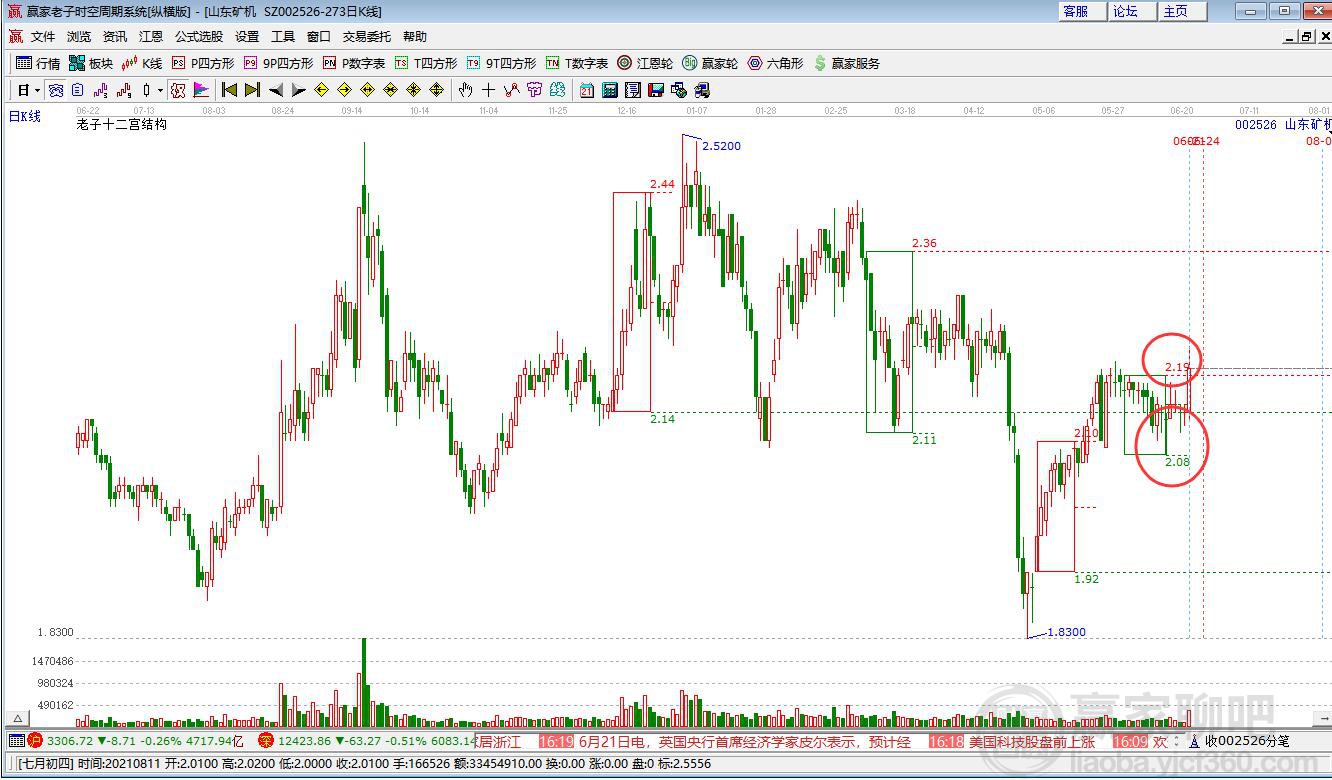Open the 板块 sector view
Image resolution: width=1332 pixels, height=780 pixels.
point(91,63)
